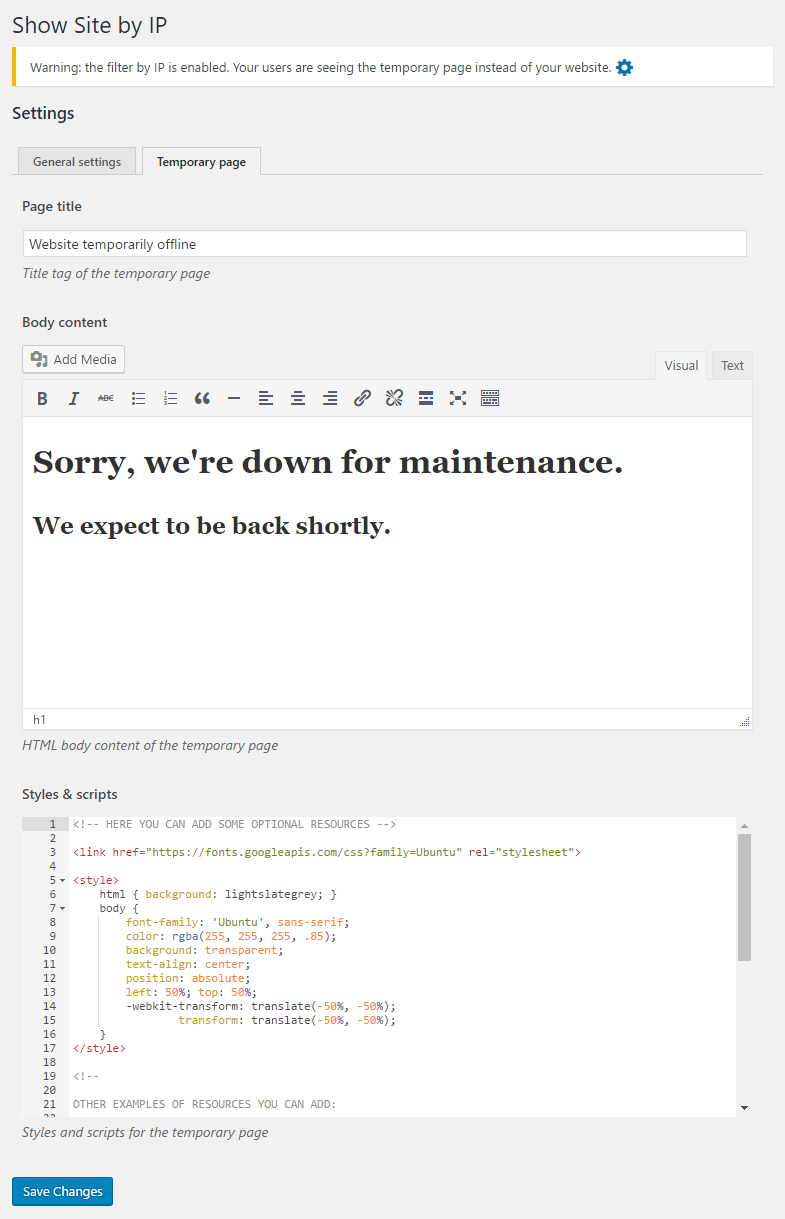Select the Temporary page tab
Viewport: 785px width, 1219px height.
[201, 161]
